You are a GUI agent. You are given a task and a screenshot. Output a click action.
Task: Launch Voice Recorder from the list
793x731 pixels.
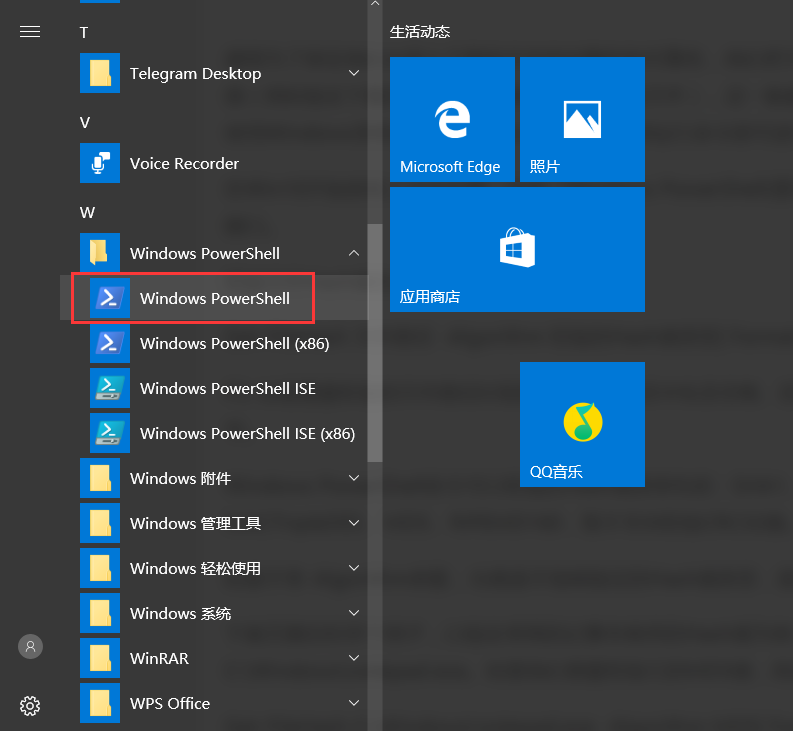tap(184, 163)
